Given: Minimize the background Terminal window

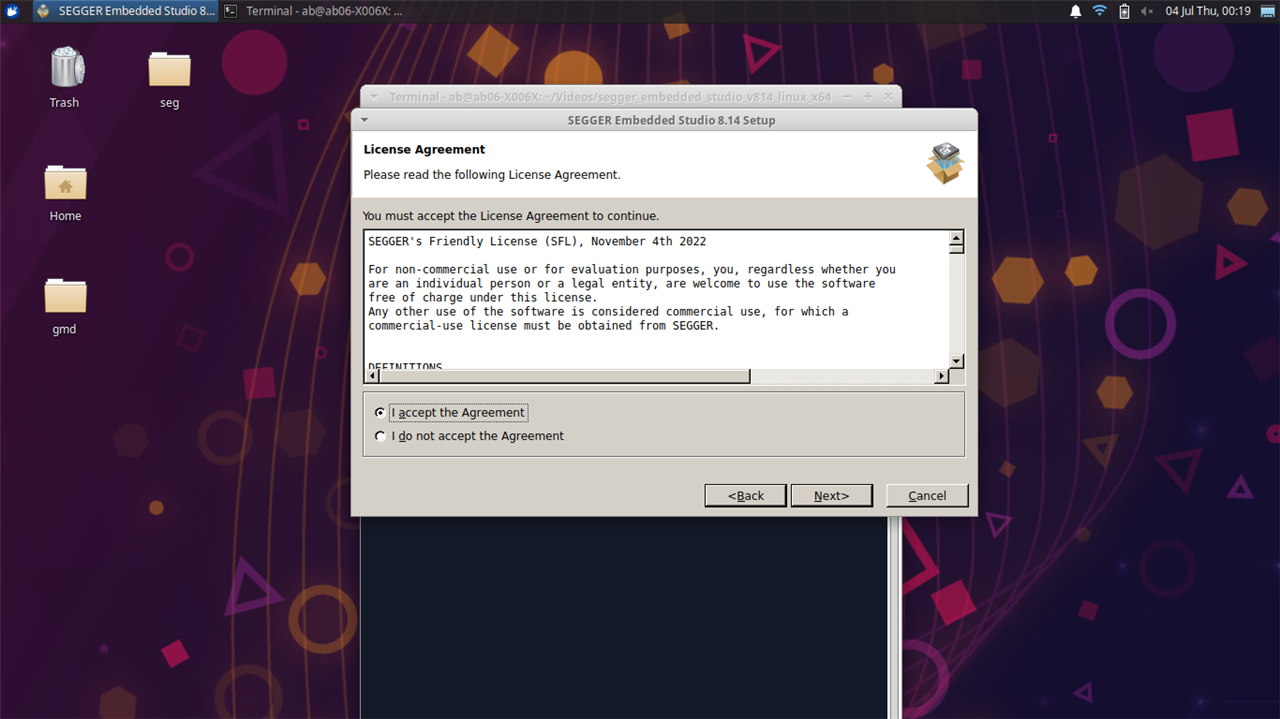Looking at the screenshot, I should coord(848,97).
